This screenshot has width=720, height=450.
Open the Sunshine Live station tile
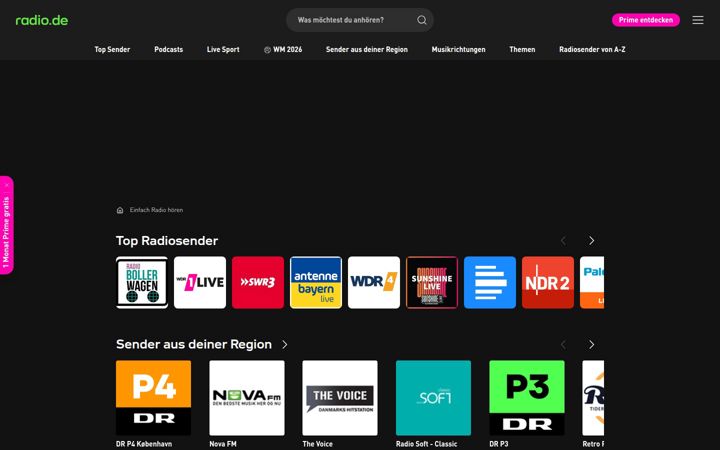[432, 282]
